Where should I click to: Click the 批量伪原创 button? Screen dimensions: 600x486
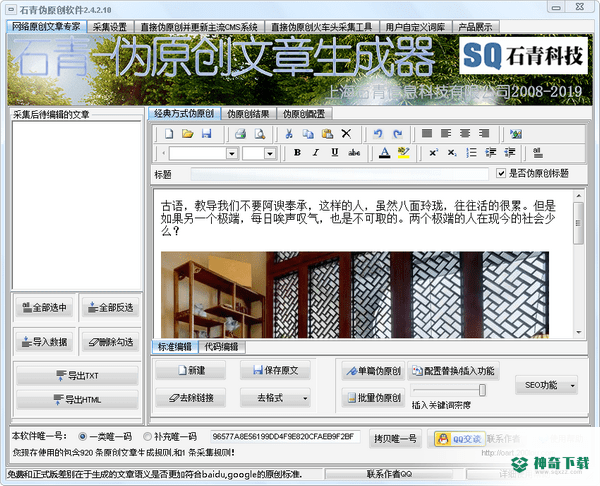click(x=373, y=398)
